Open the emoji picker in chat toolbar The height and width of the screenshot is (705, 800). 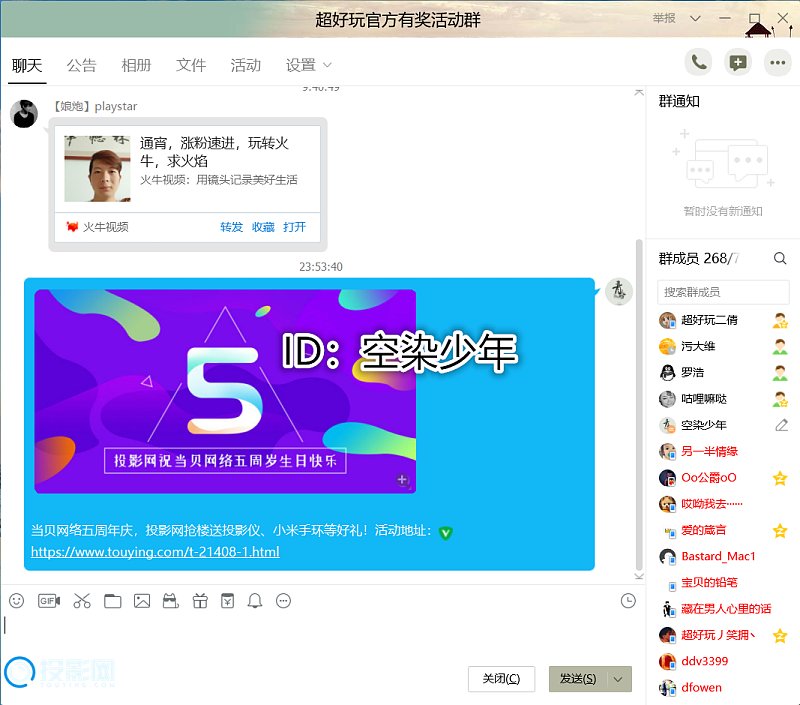[x=16, y=601]
